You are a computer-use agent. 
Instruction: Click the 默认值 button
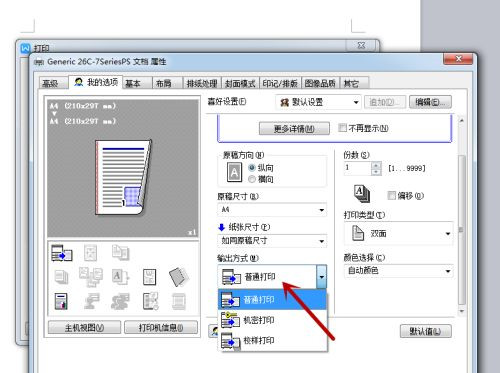(x=426, y=331)
